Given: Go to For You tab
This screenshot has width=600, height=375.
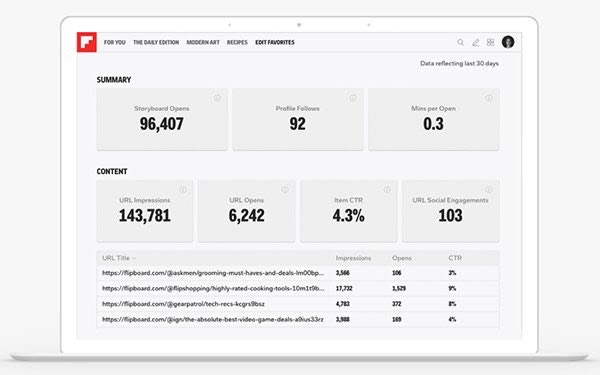Looking at the screenshot, I should 114,42.
